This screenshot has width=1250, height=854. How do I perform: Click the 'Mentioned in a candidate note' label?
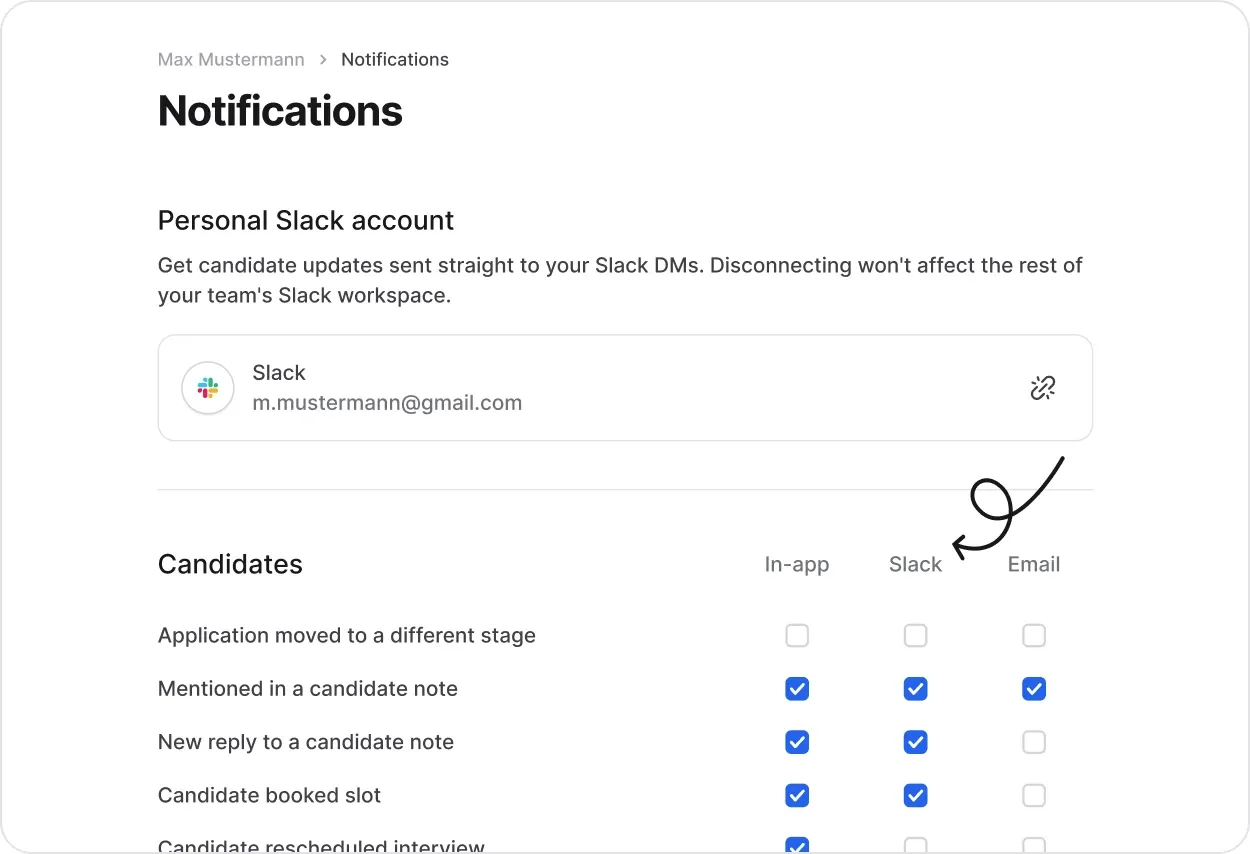308,689
